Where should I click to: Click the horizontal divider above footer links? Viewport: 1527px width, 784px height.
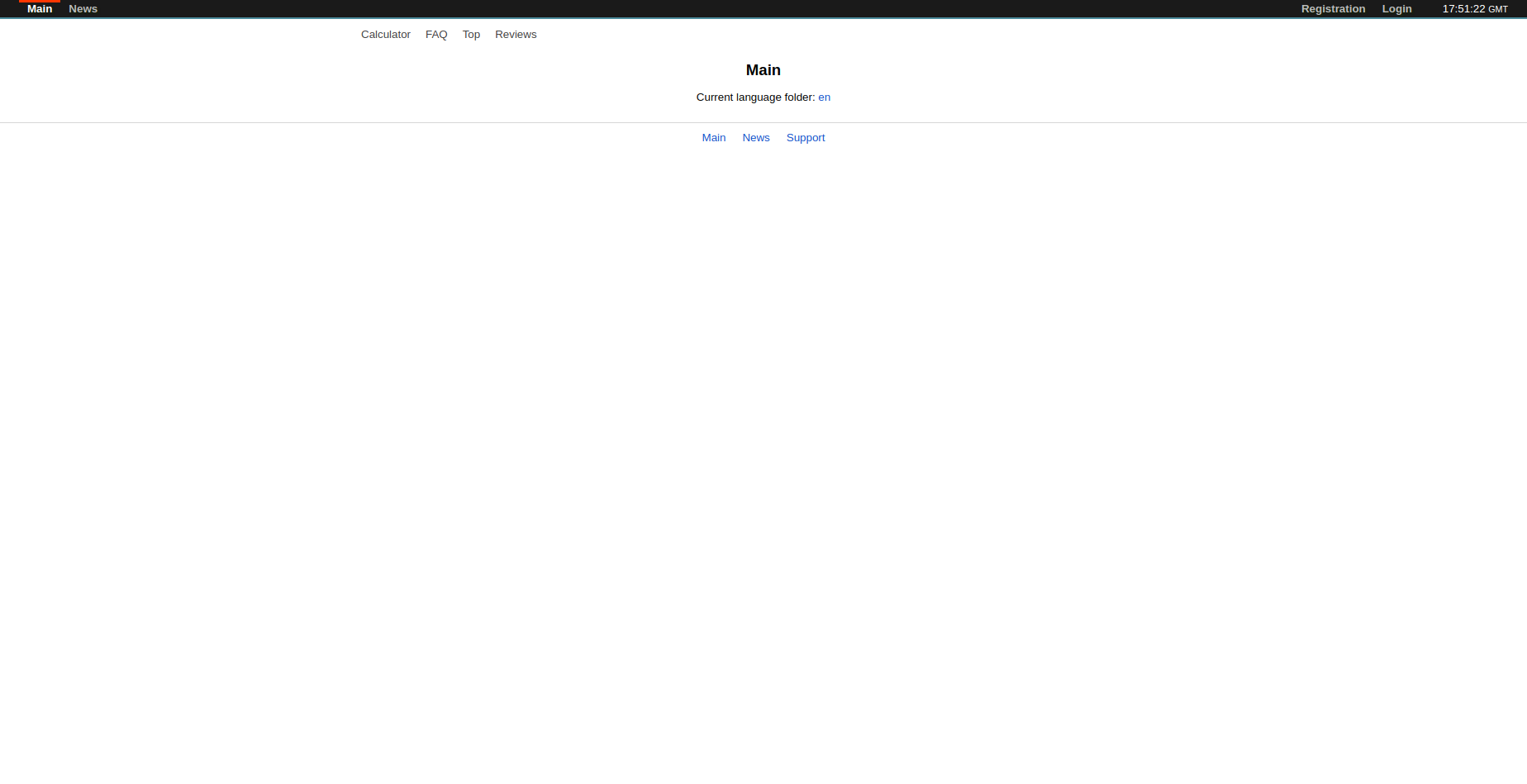763,122
